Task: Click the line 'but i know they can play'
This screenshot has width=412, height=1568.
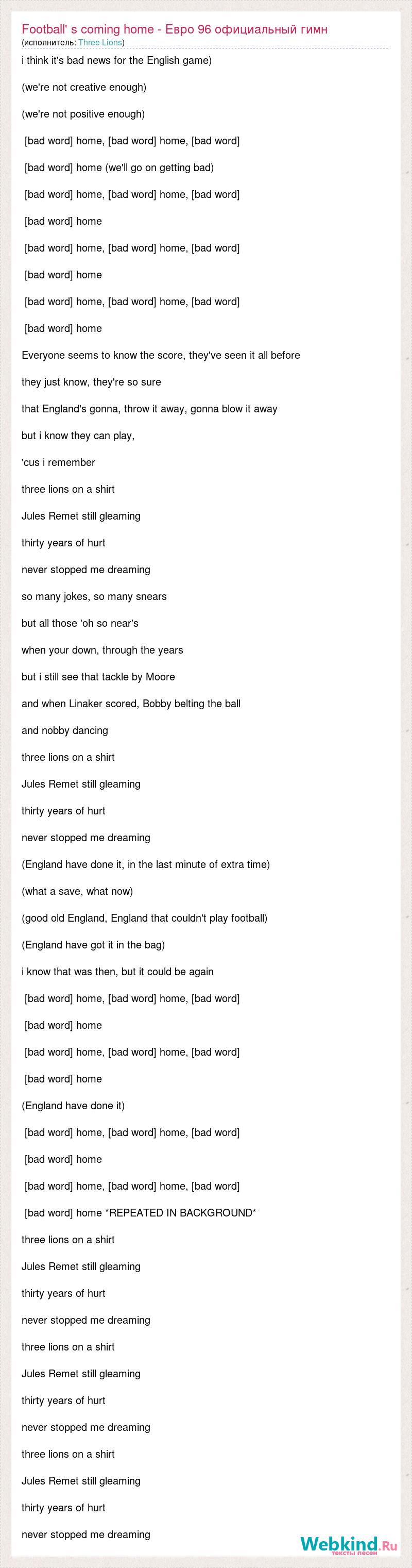Action: pyautogui.click(x=78, y=435)
